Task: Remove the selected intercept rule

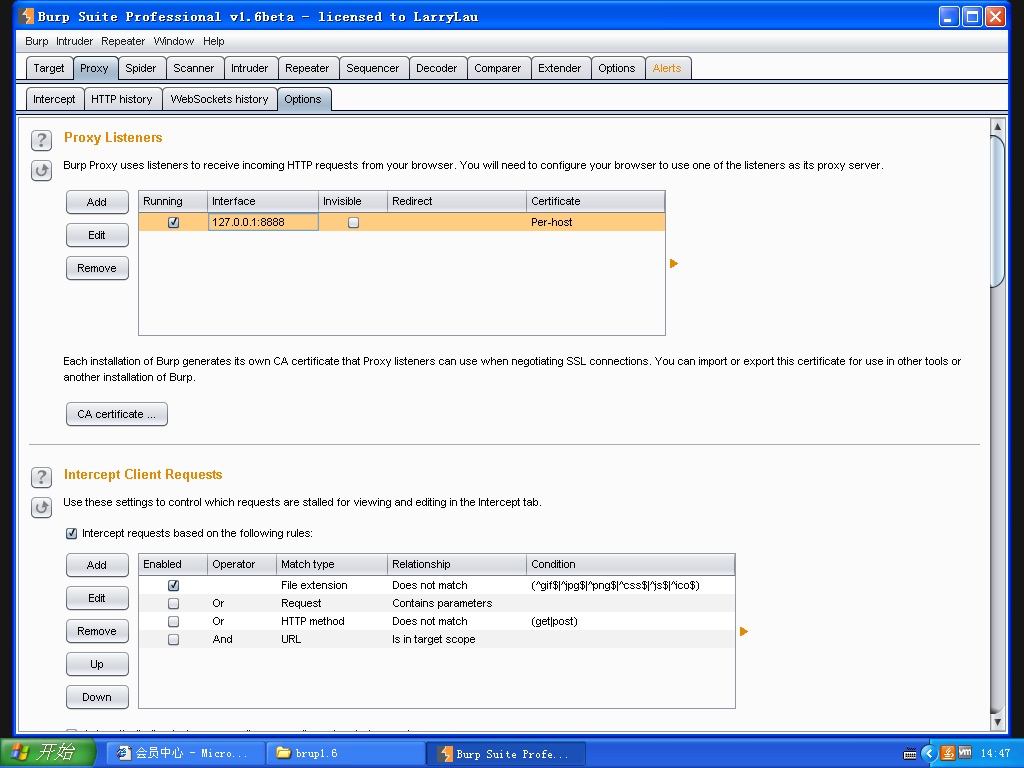Action: point(97,632)
